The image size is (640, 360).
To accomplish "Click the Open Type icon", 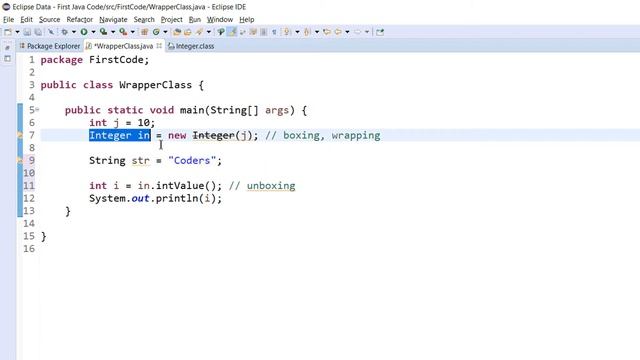I will [177, 32].
